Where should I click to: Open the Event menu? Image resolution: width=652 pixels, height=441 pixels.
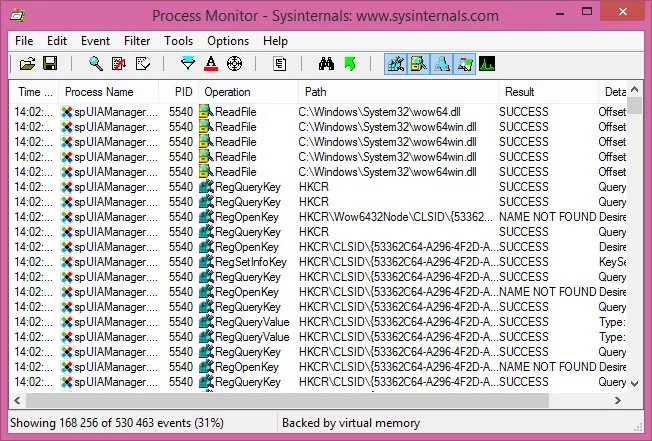click(x=95, y=41)
